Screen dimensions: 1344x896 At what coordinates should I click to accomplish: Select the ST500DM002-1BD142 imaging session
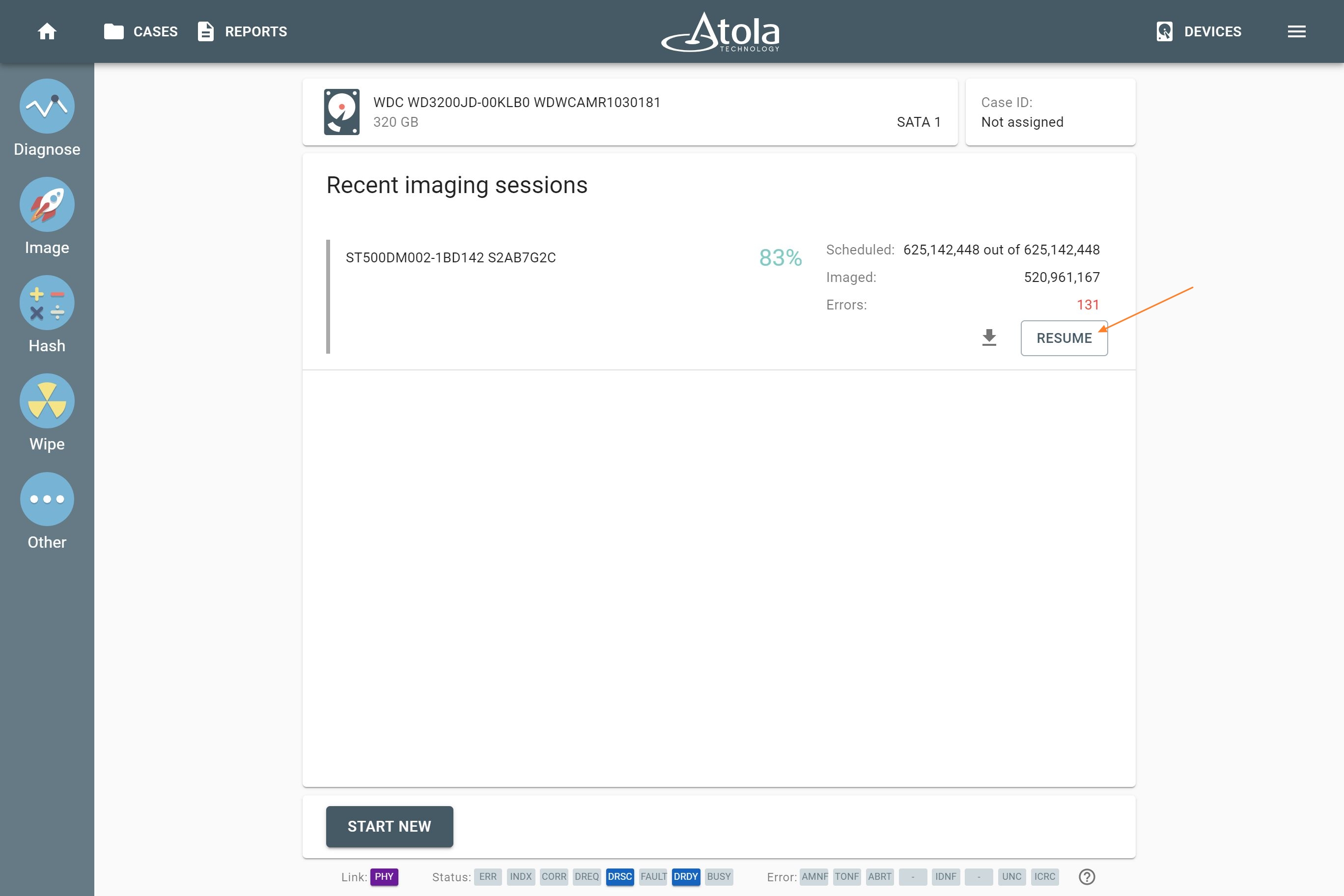click(x=450, y=258)
